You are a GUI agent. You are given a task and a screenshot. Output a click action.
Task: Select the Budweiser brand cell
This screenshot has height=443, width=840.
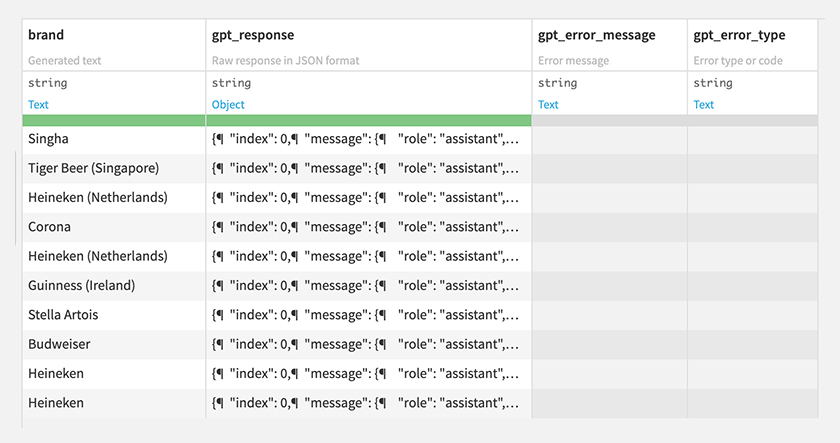click(114, 344)
